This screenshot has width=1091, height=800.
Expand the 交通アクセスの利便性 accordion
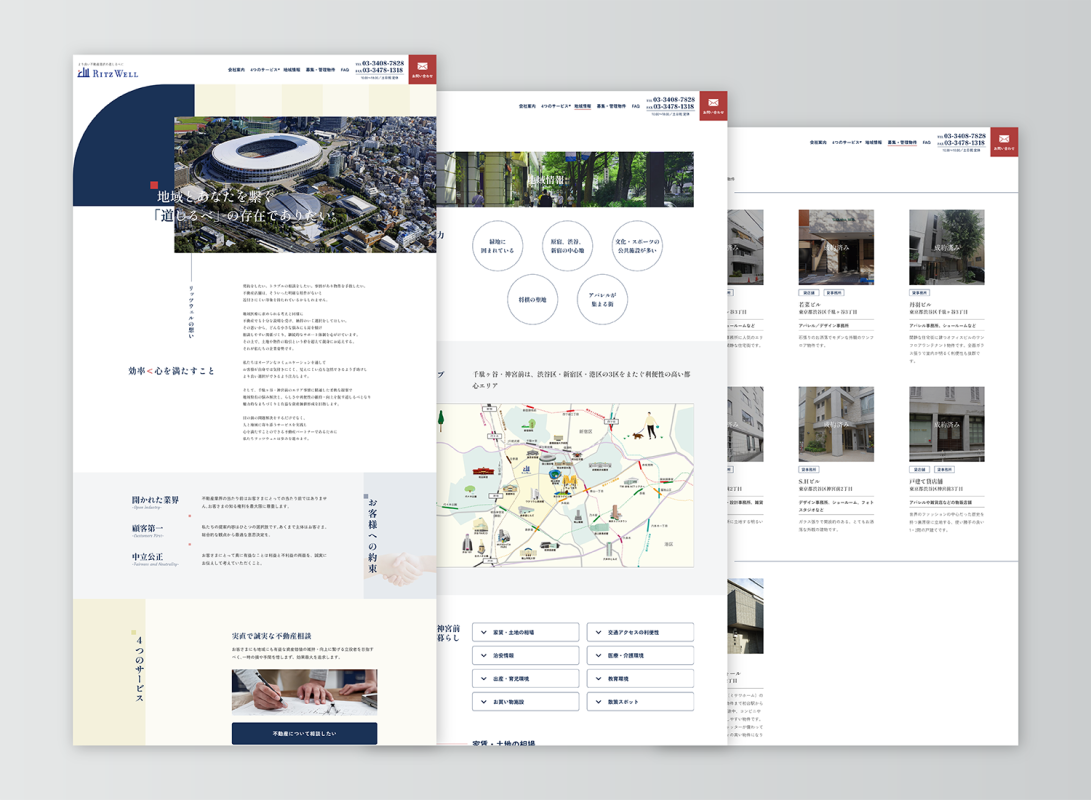coord(640,632)
